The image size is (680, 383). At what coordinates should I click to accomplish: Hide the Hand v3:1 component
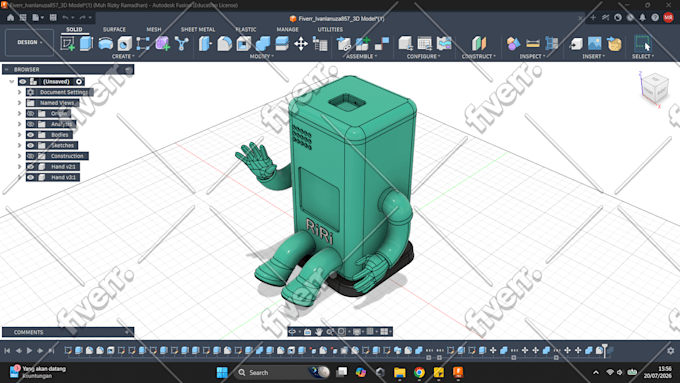click(30, 177)
